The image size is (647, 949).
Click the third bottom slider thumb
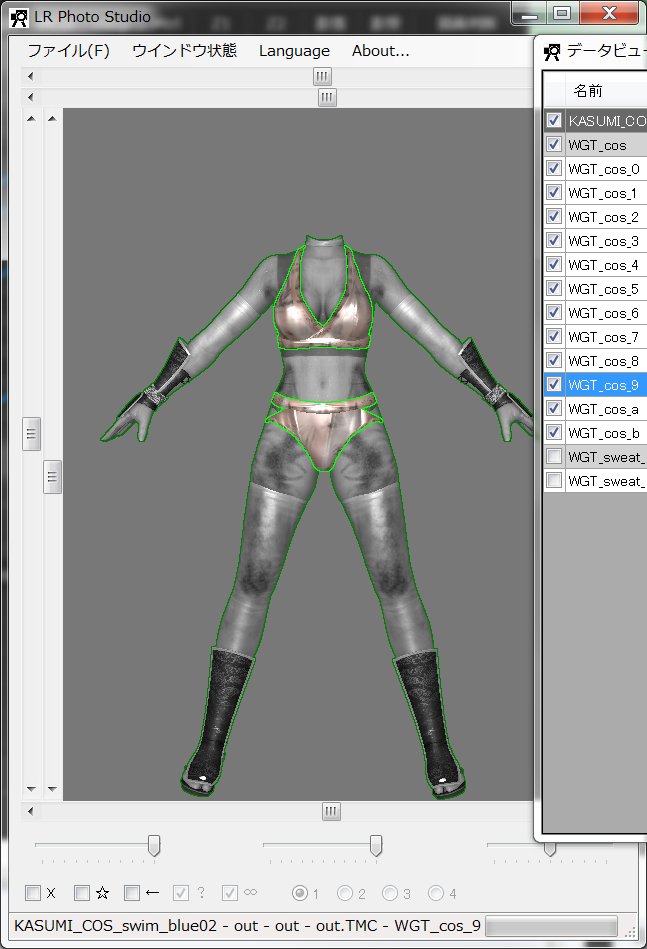click(x=550, y=849)
